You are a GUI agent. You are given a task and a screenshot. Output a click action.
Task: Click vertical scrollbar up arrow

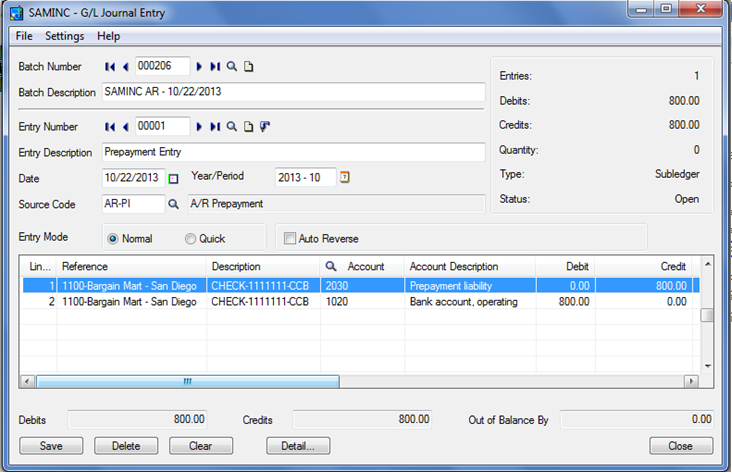tap(707, 264)
